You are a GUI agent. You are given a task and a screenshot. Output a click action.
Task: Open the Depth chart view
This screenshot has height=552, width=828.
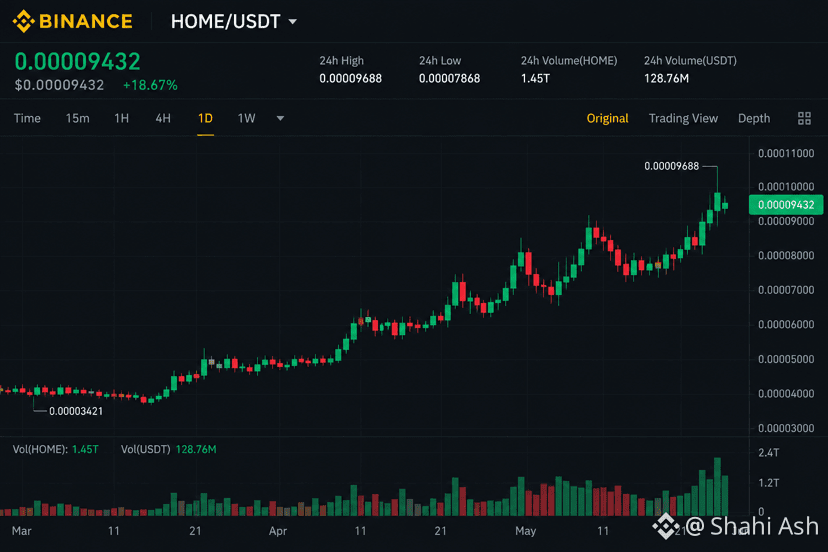tap(754, 118)
